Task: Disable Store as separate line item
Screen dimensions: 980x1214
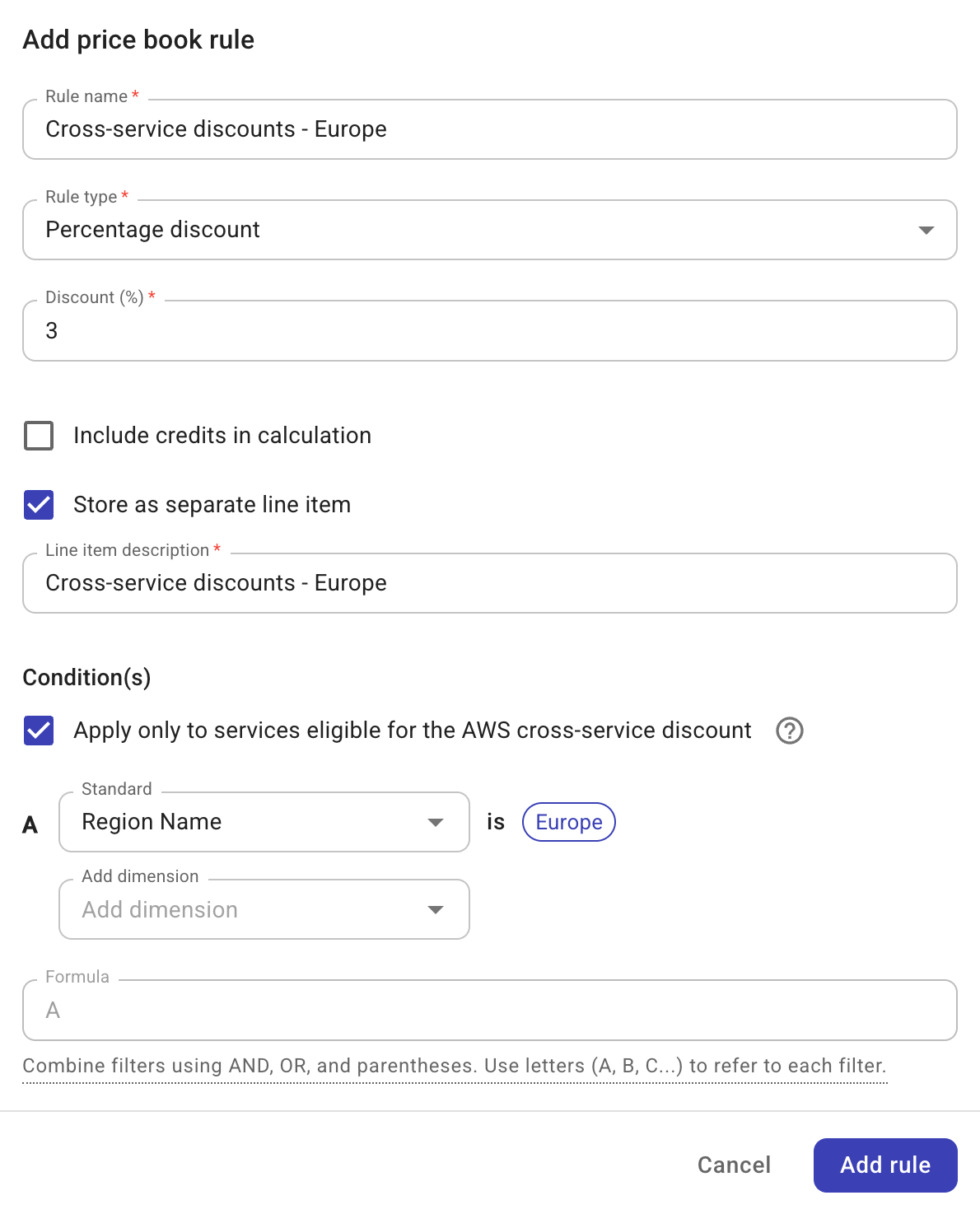Action: pos(38,505)
